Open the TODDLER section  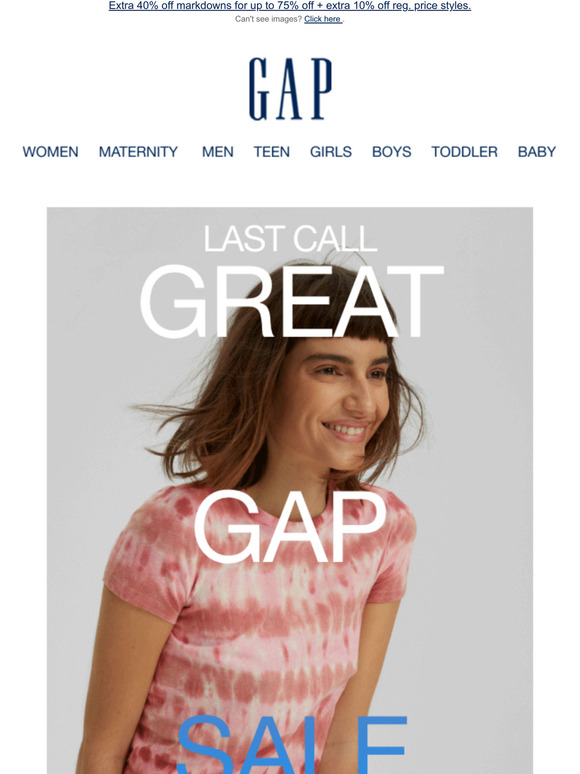[464, 152]
